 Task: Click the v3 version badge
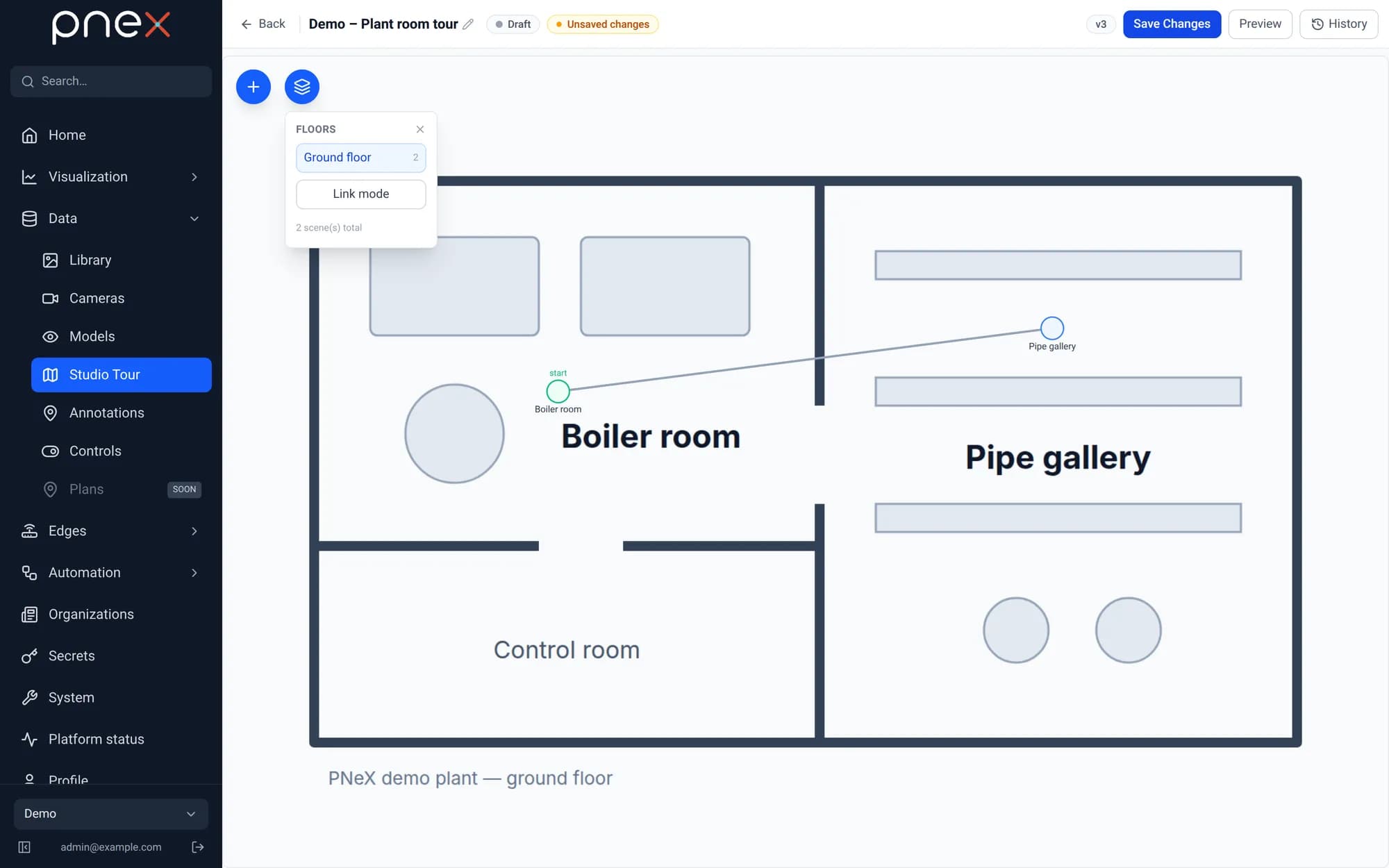point(1101,24)
